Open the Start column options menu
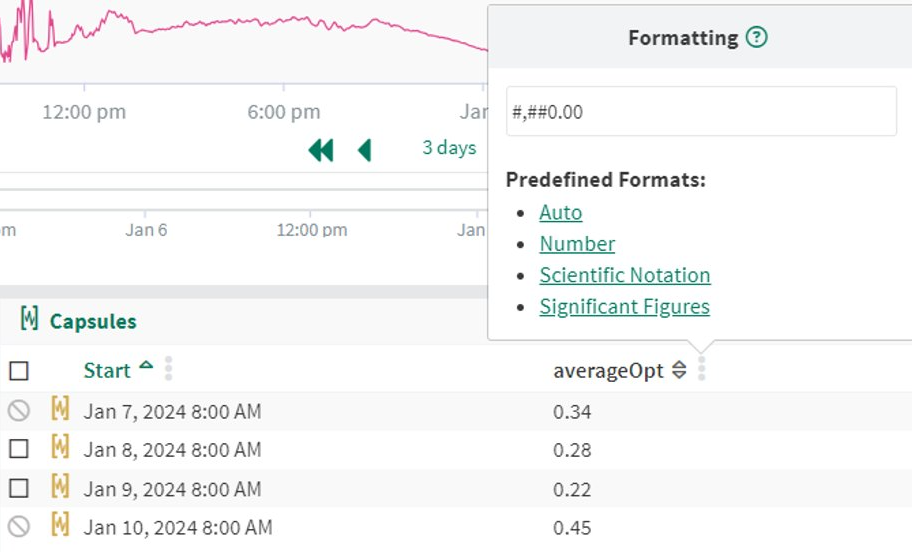The image size is (912, 552). click(x=168, y=370)
